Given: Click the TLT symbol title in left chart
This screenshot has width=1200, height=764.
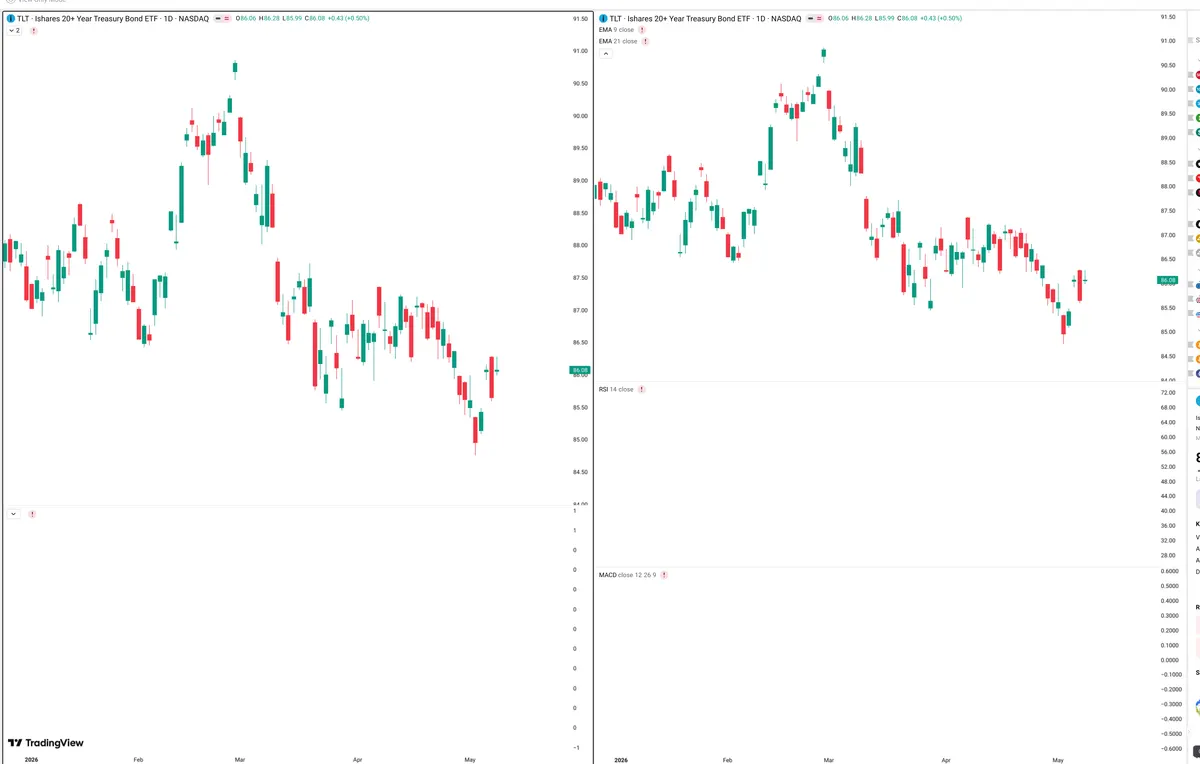Looking at the screenshot, I should tap(113, 19).
